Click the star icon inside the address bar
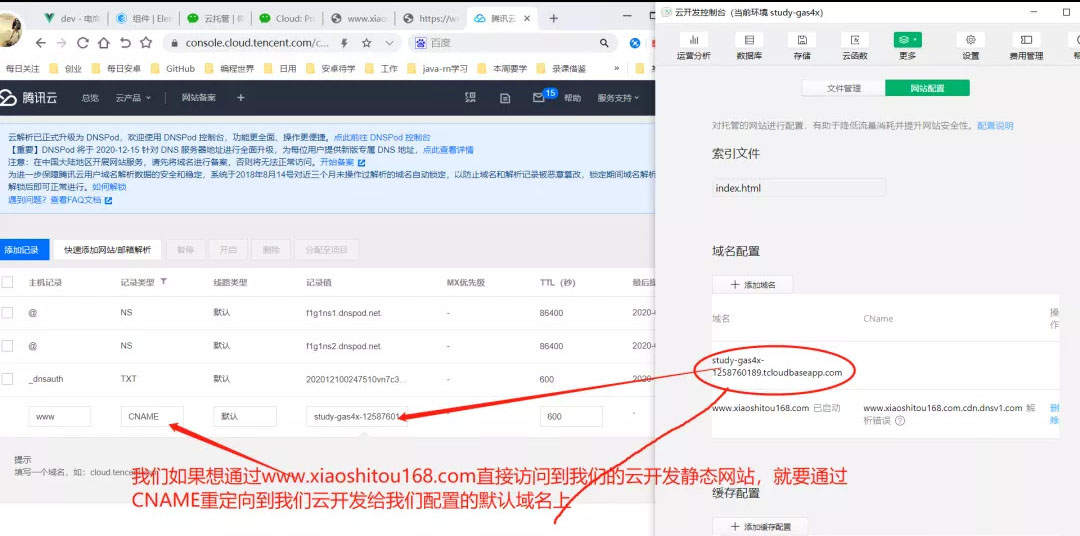 [366, 43]
